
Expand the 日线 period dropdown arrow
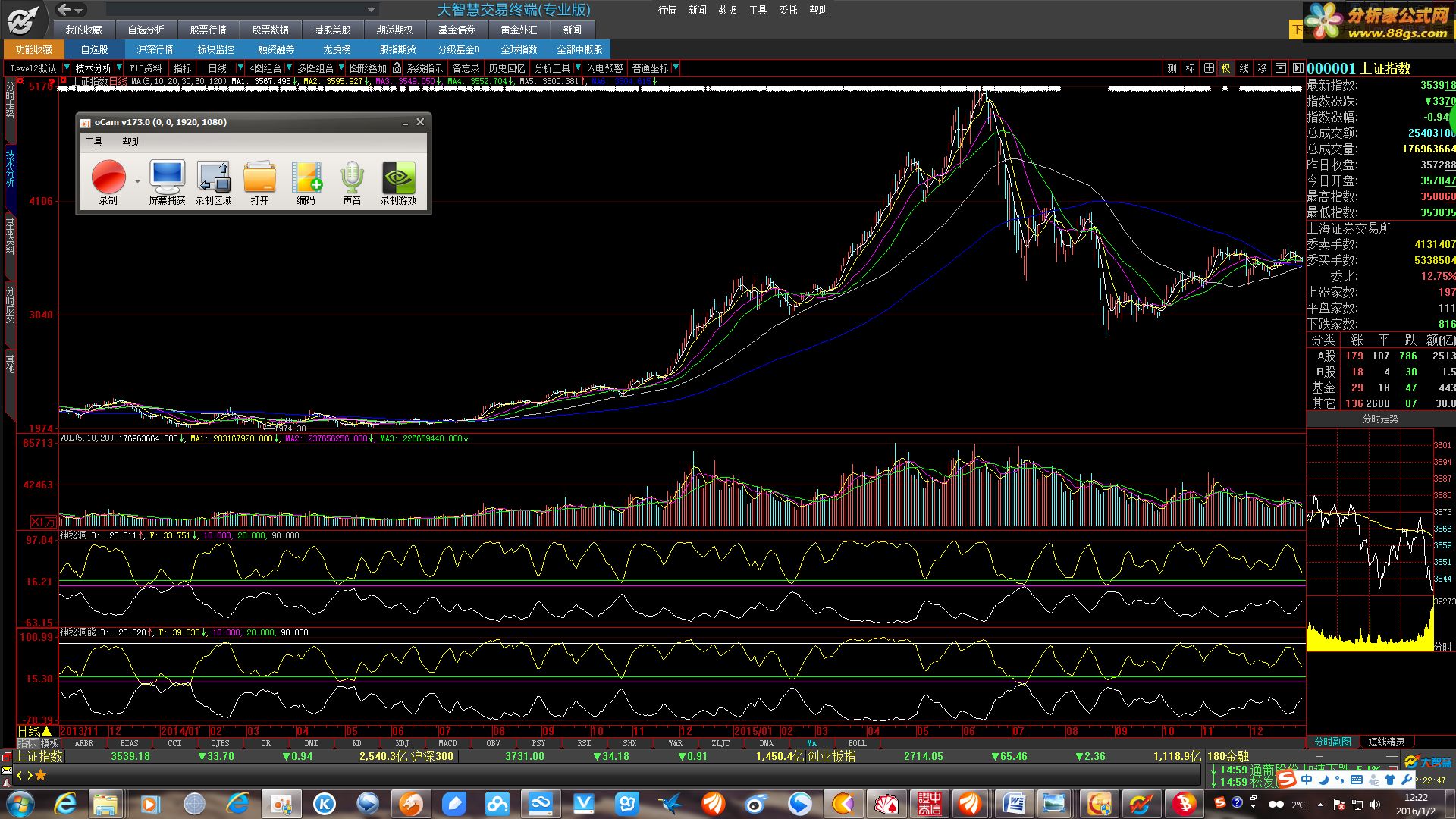(240, 68)
